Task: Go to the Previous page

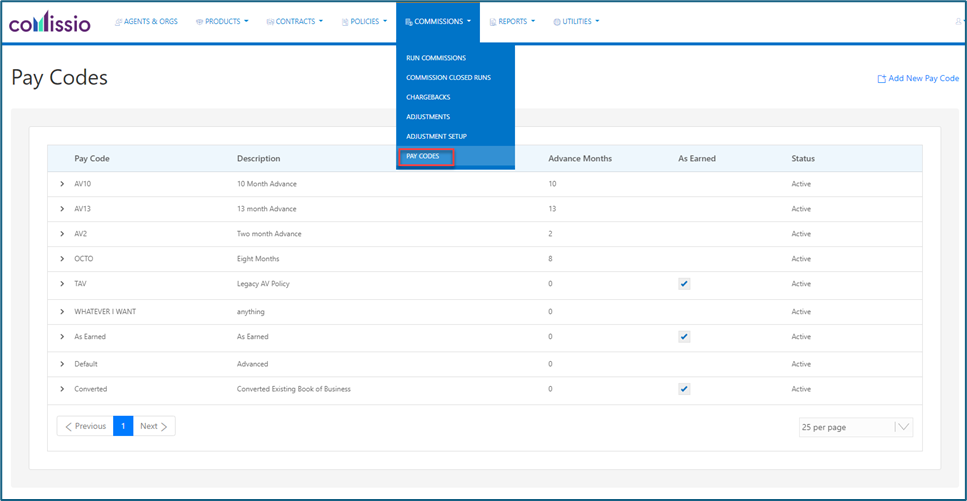Action: pos(85,426)
